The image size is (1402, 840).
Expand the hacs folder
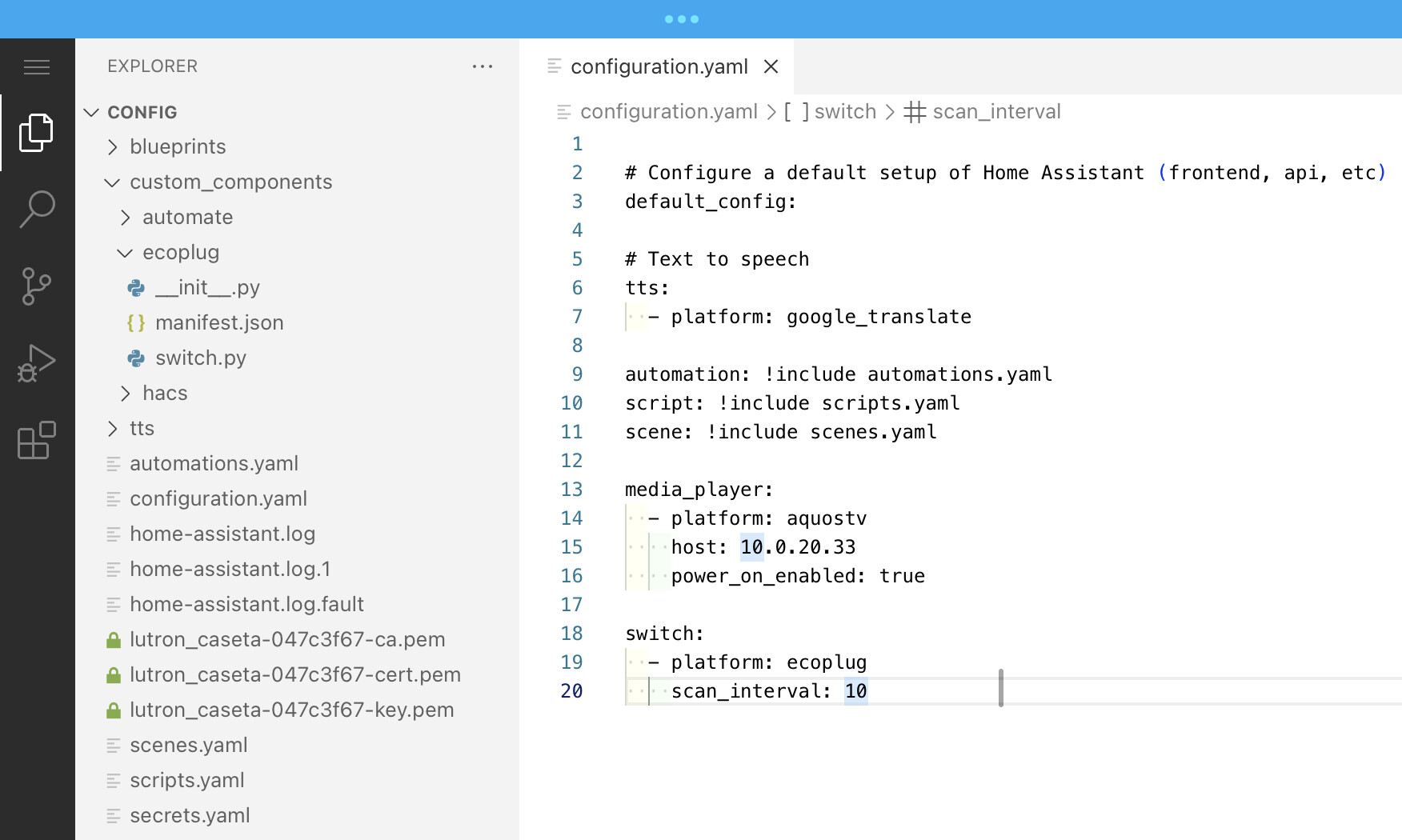(x=126, y=393)
